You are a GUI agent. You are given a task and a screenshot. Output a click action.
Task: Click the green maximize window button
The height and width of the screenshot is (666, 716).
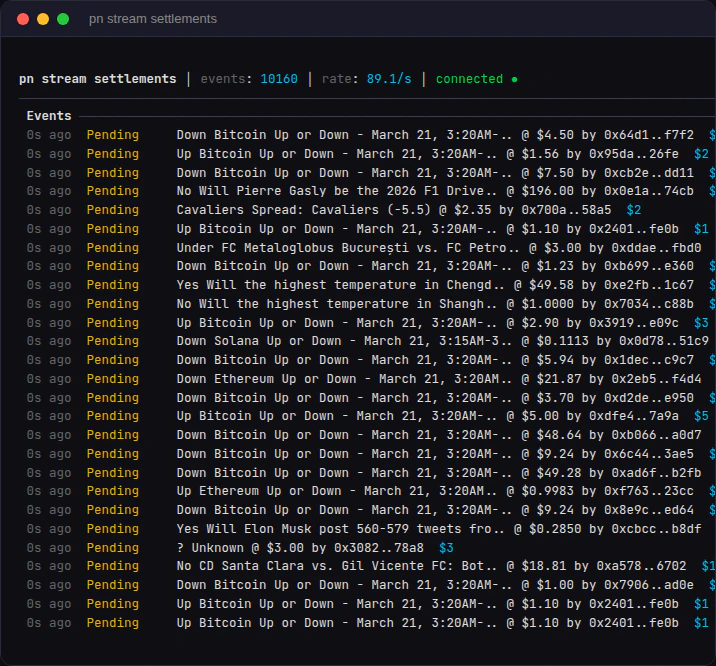63,19
